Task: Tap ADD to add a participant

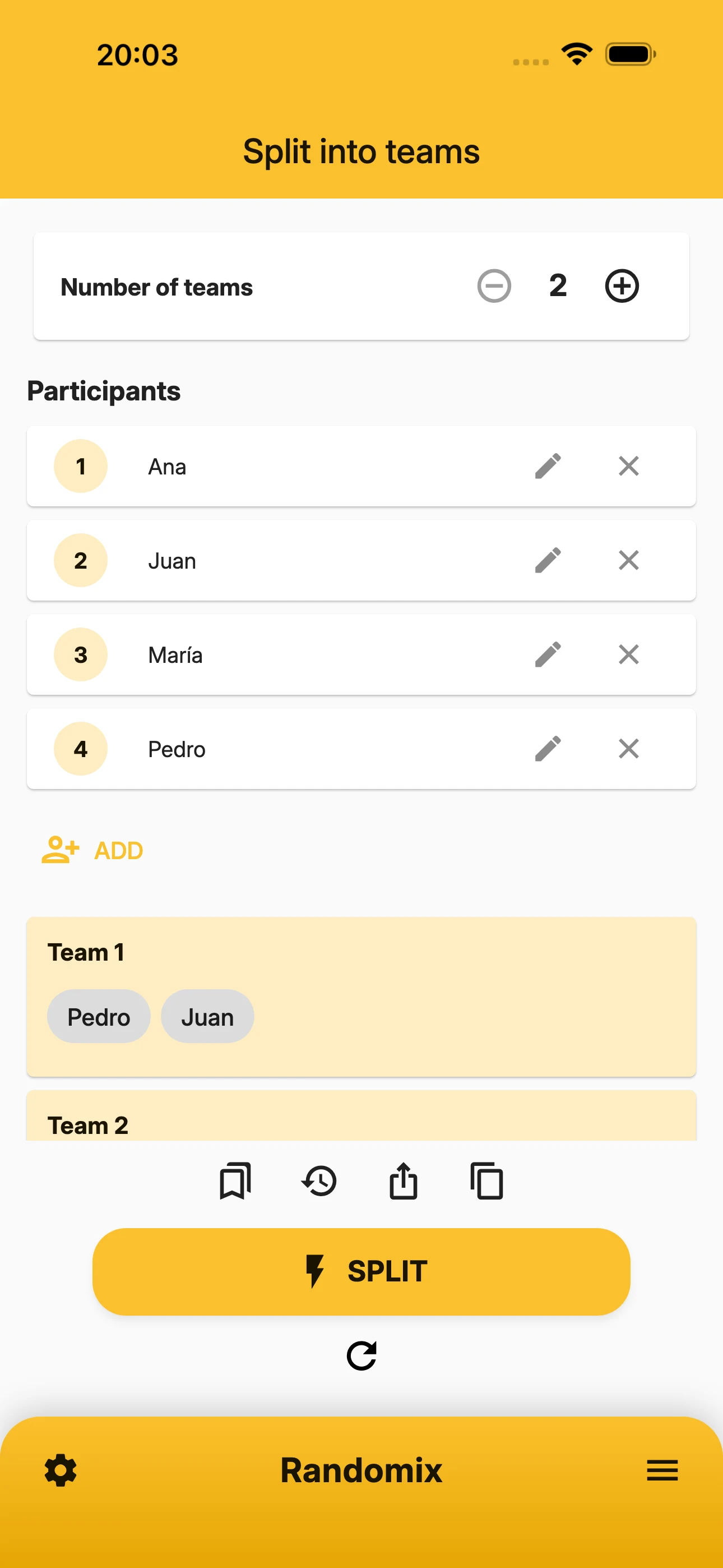Action: click(92, 850)
